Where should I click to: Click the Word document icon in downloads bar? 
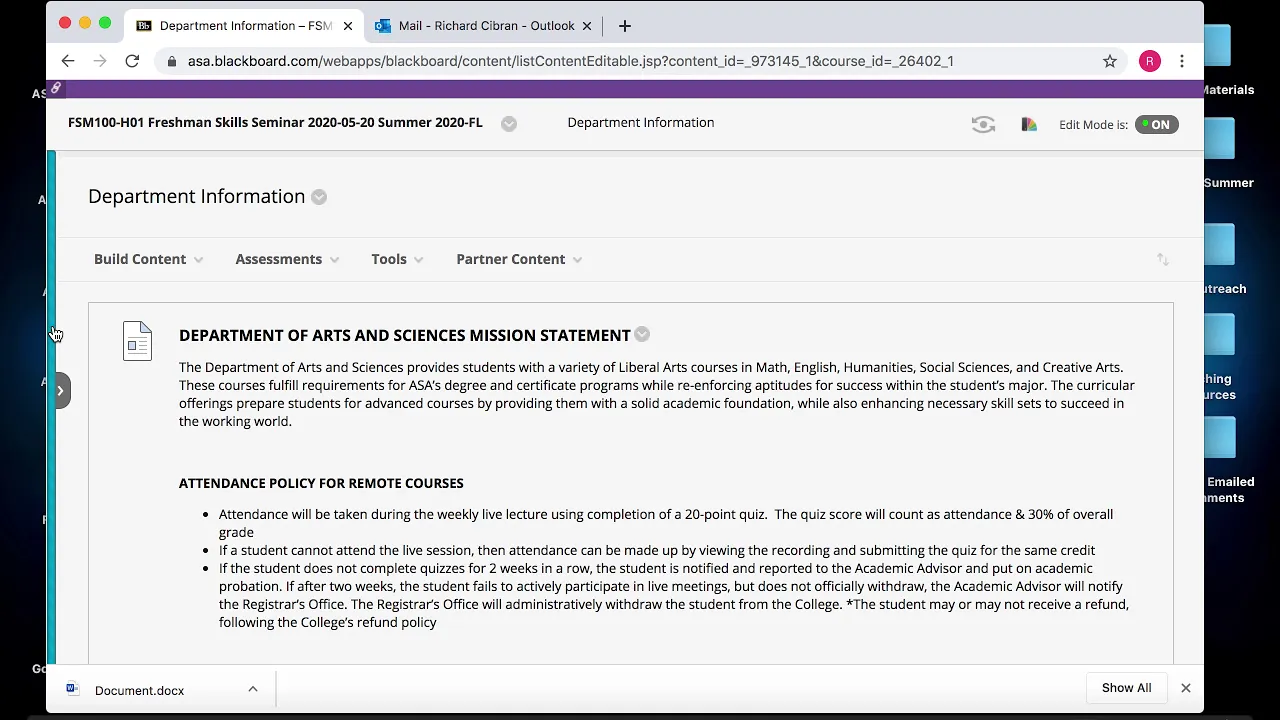point(72,689)
